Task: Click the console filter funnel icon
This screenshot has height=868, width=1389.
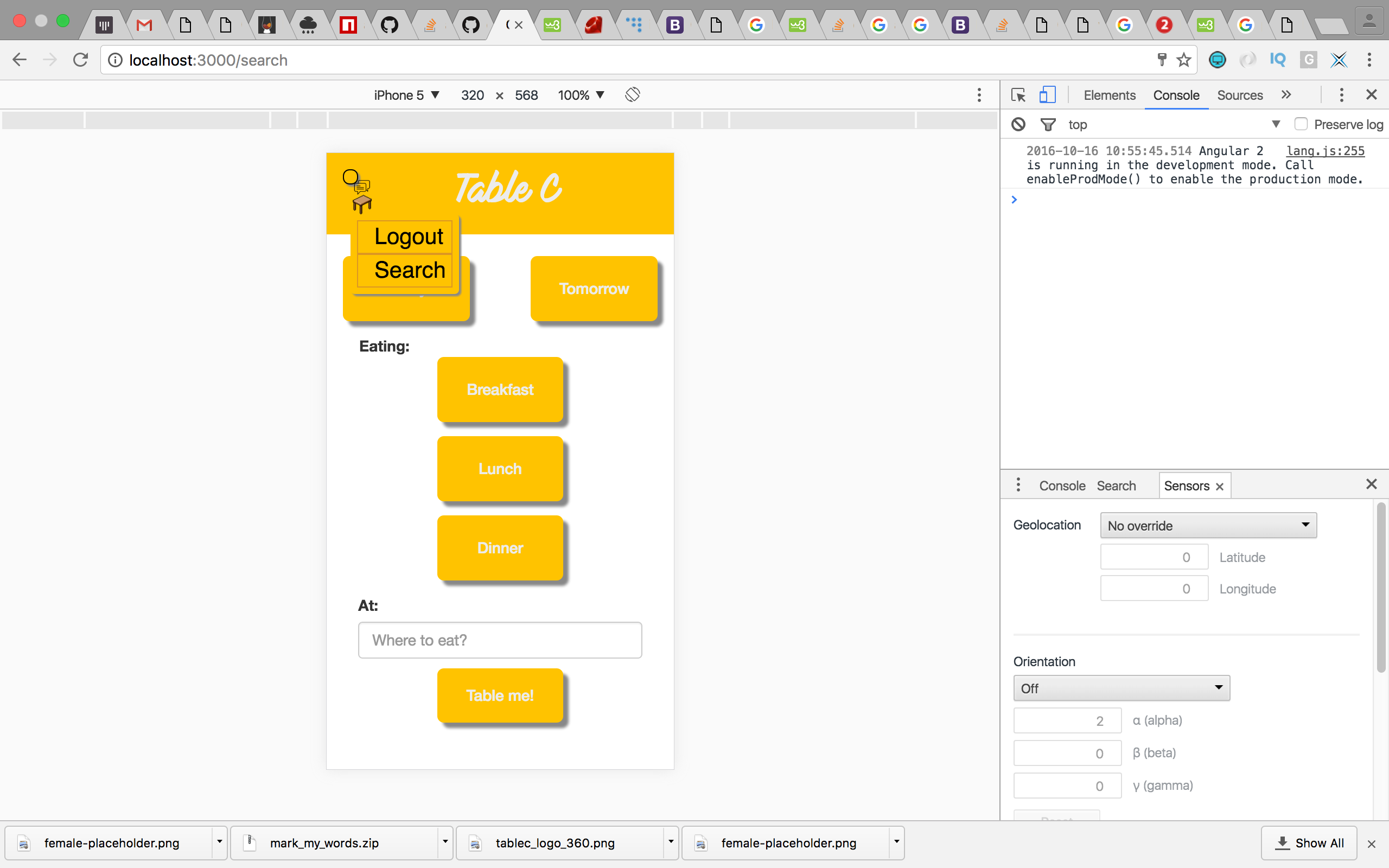Action: 1048,124
